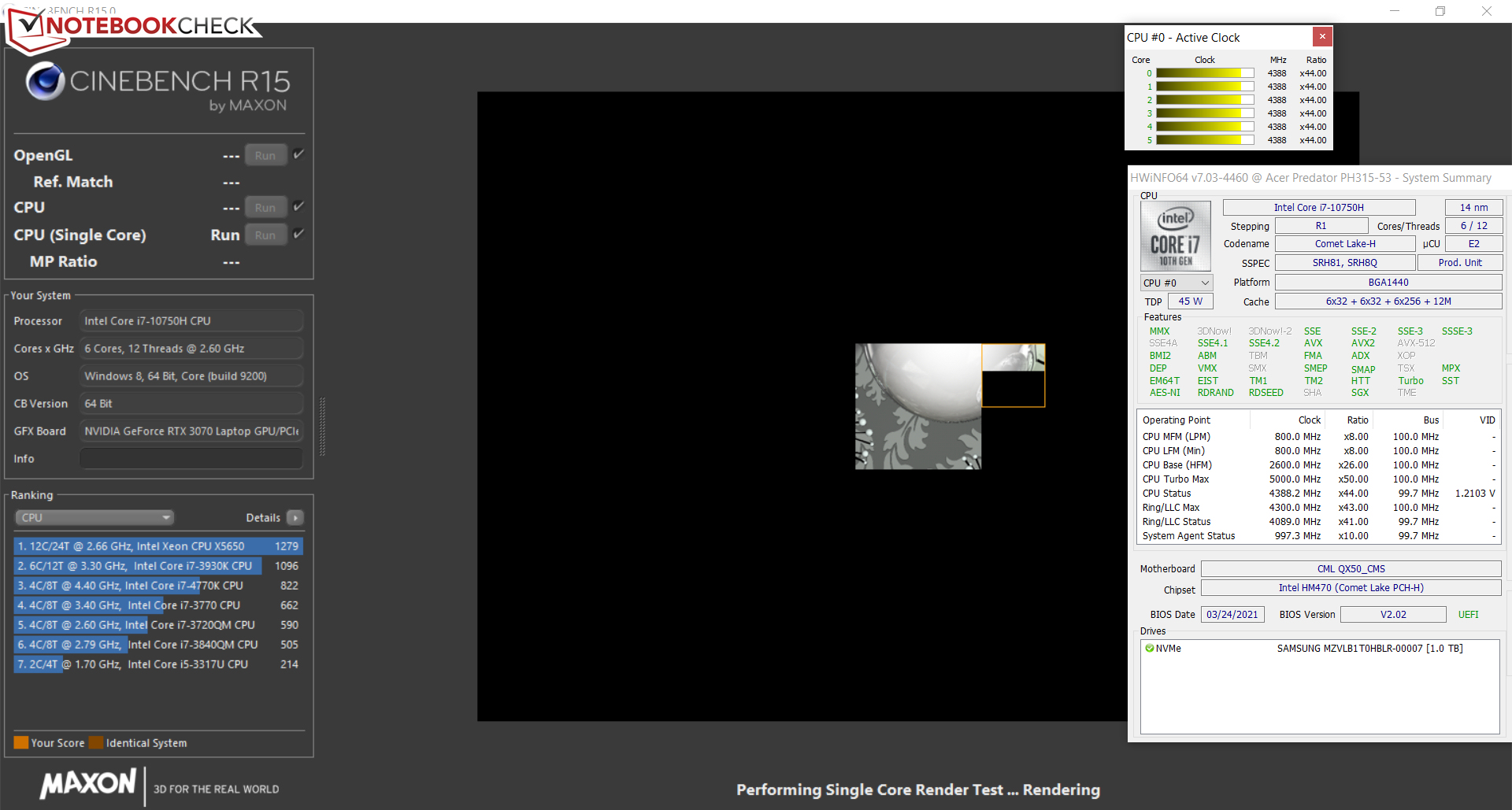Select the Intel Core i7-4770K ranking row
1512x810 pixels.
coord(158,586)
